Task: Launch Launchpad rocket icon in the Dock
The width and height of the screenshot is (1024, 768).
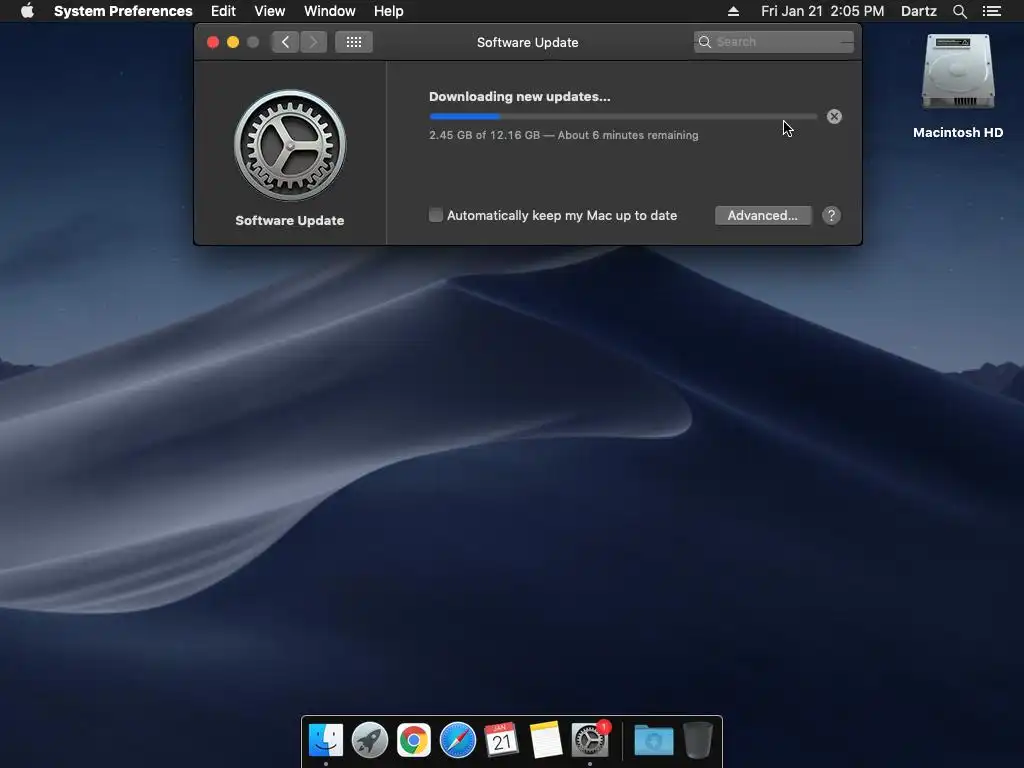Action: coord(370,740)
